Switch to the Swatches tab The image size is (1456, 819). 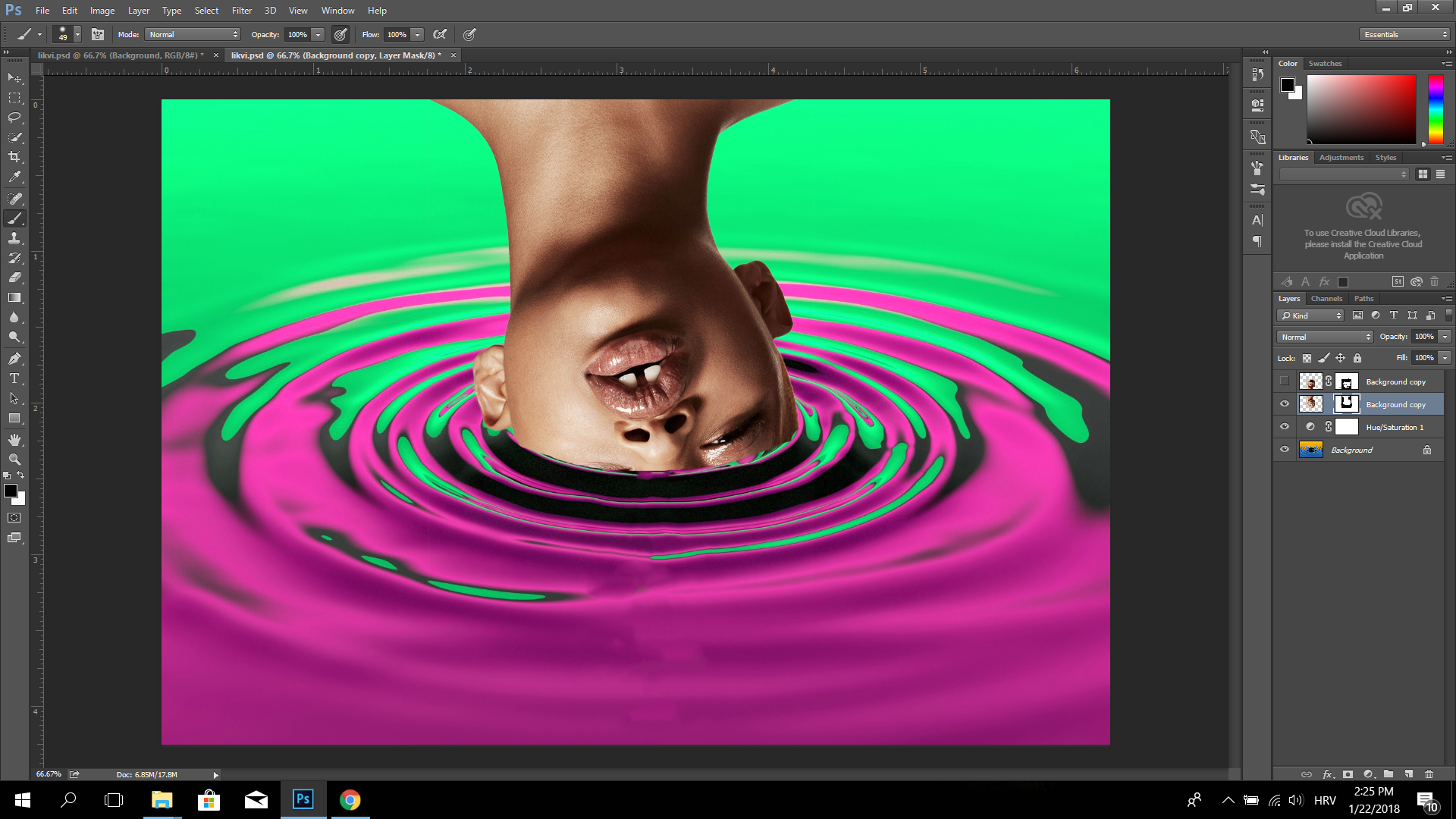point(1325,64)
